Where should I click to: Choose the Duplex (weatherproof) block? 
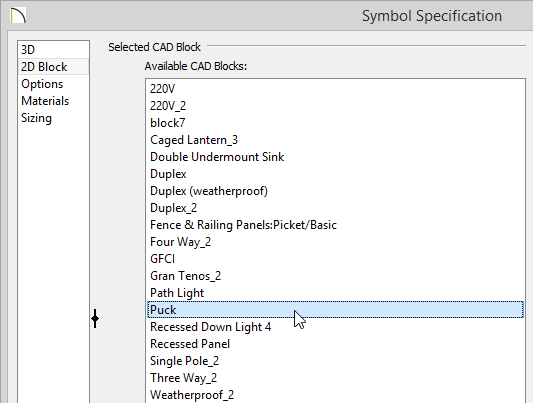335,191
